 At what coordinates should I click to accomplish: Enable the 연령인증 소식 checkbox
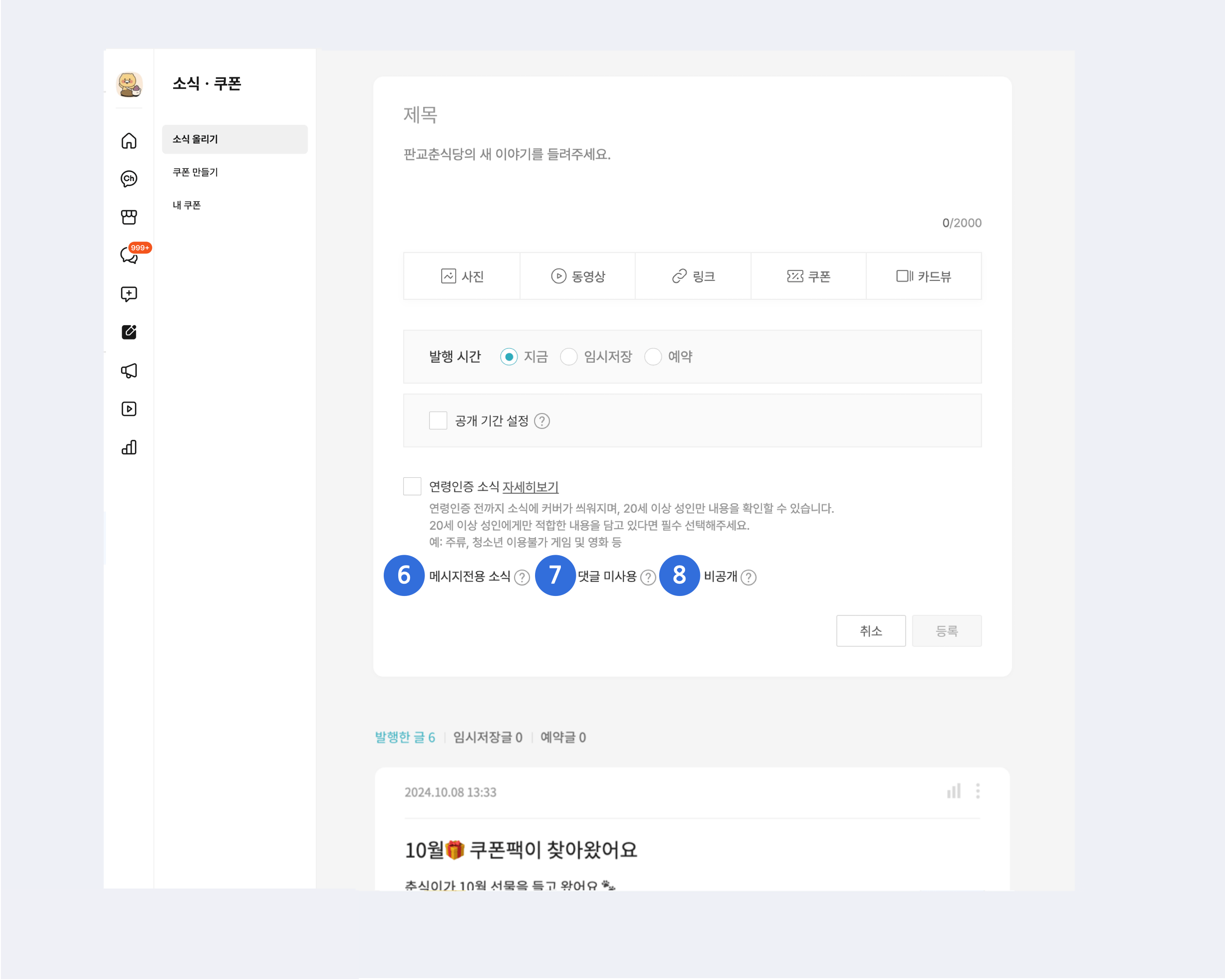(x=412, y=486)
